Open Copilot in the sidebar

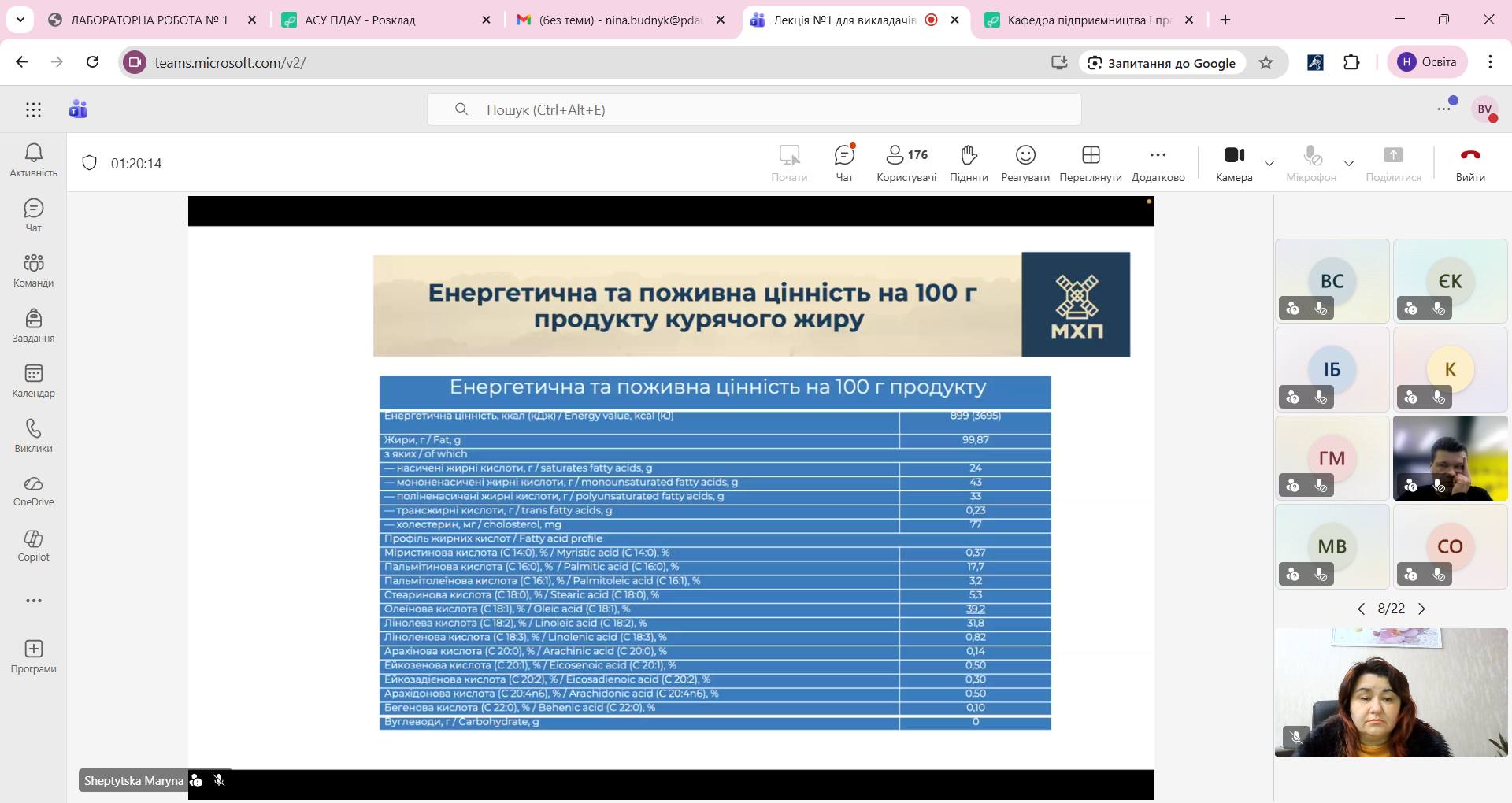click(33, 546)
